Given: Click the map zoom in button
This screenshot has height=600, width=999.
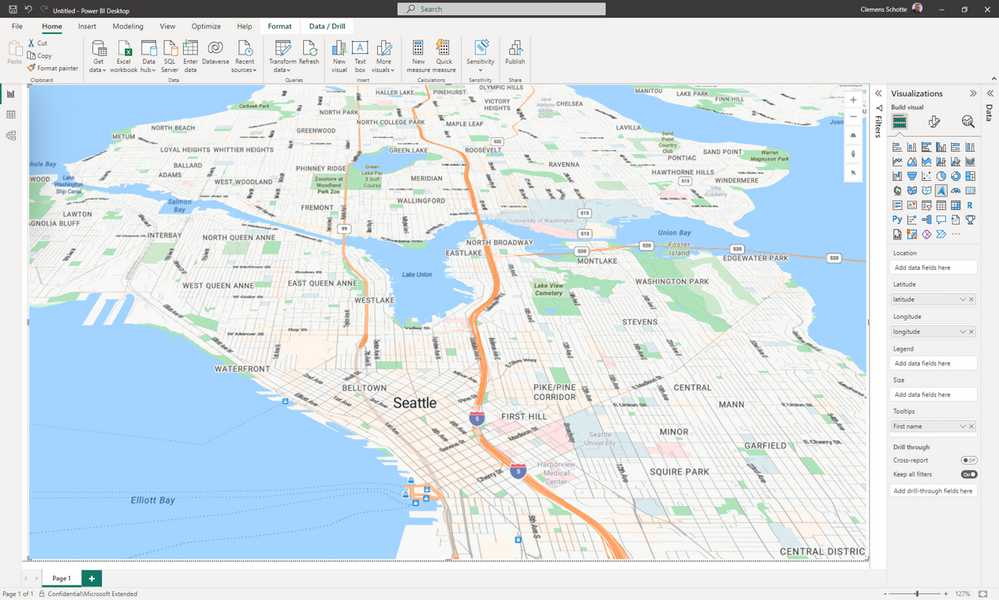Looking at the screenshot, I should 852,99.
